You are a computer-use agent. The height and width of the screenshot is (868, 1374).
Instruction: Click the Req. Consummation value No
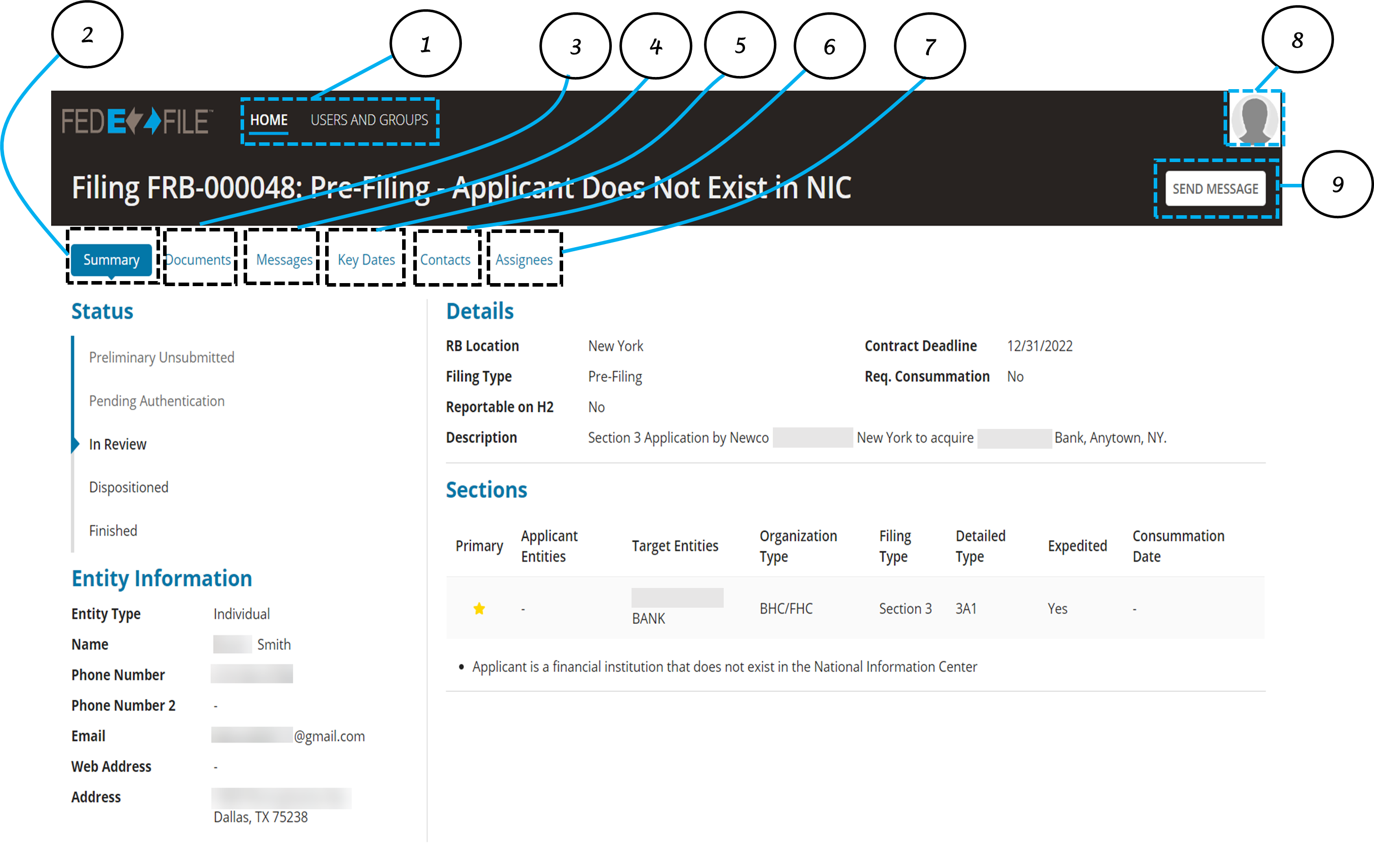[1015, 377]
